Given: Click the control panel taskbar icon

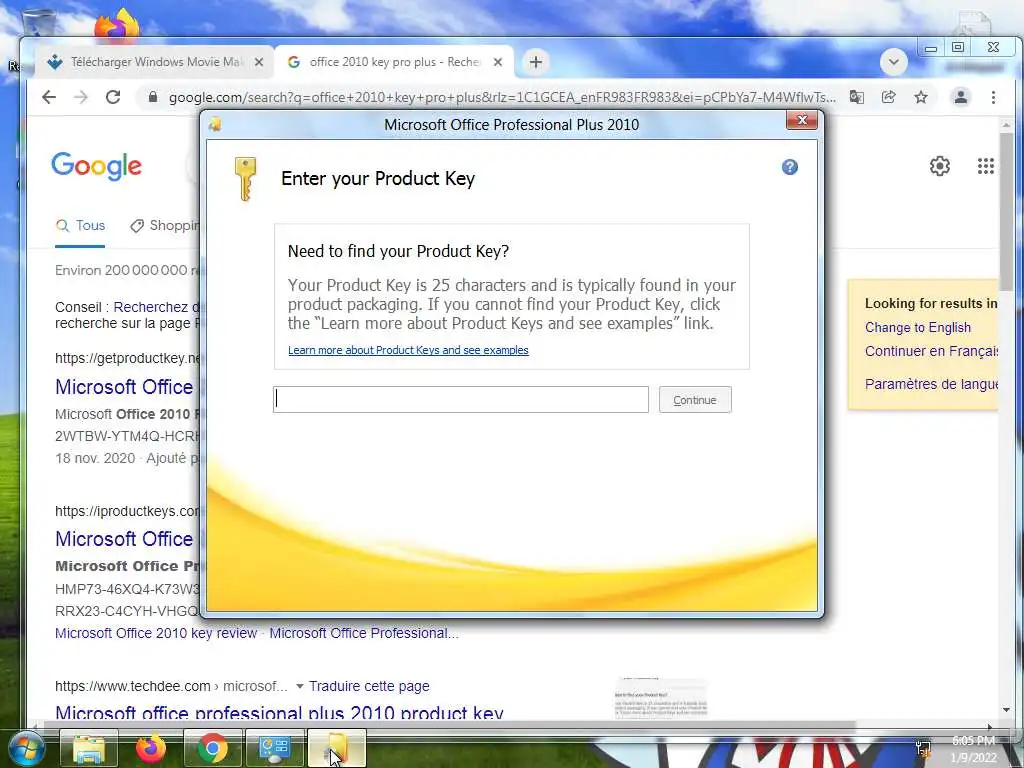Looking at the screenshot, I should [274, 748].
